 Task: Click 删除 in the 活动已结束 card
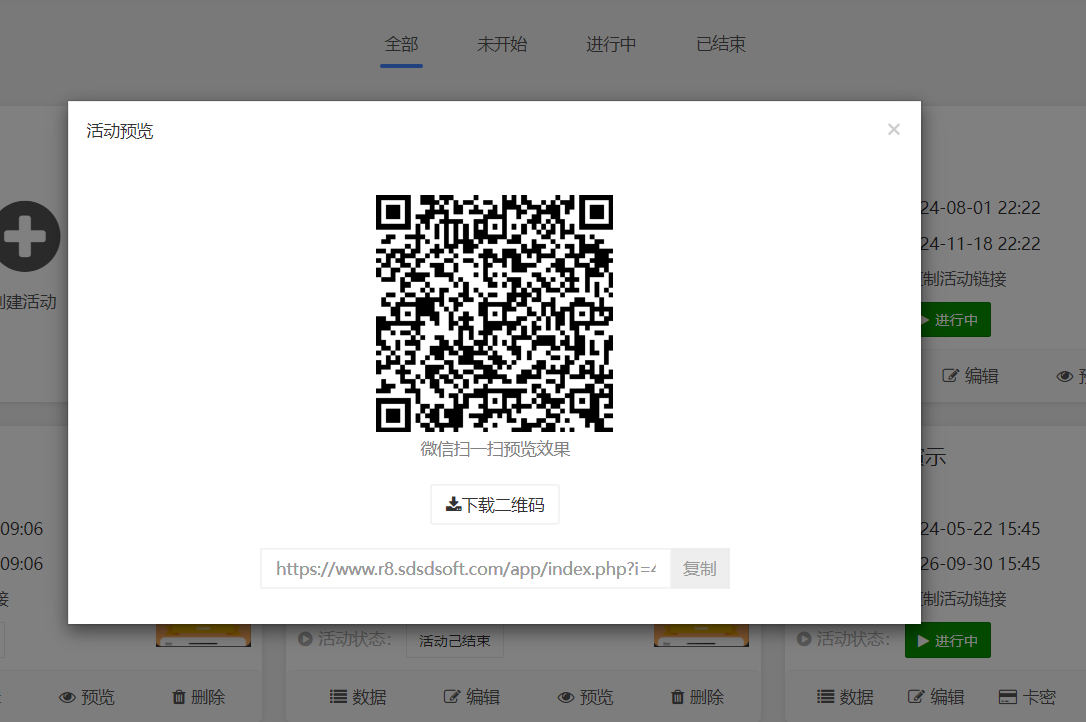point(697,696)
